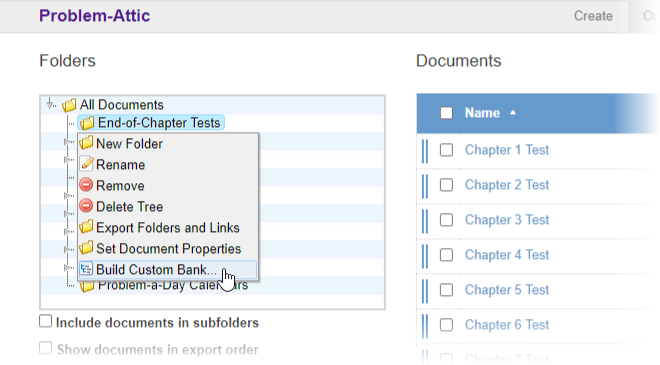Screen dimensions: 660x365
Task: Enable Include documents in subfolders
Action: click(x=45, y=322)
